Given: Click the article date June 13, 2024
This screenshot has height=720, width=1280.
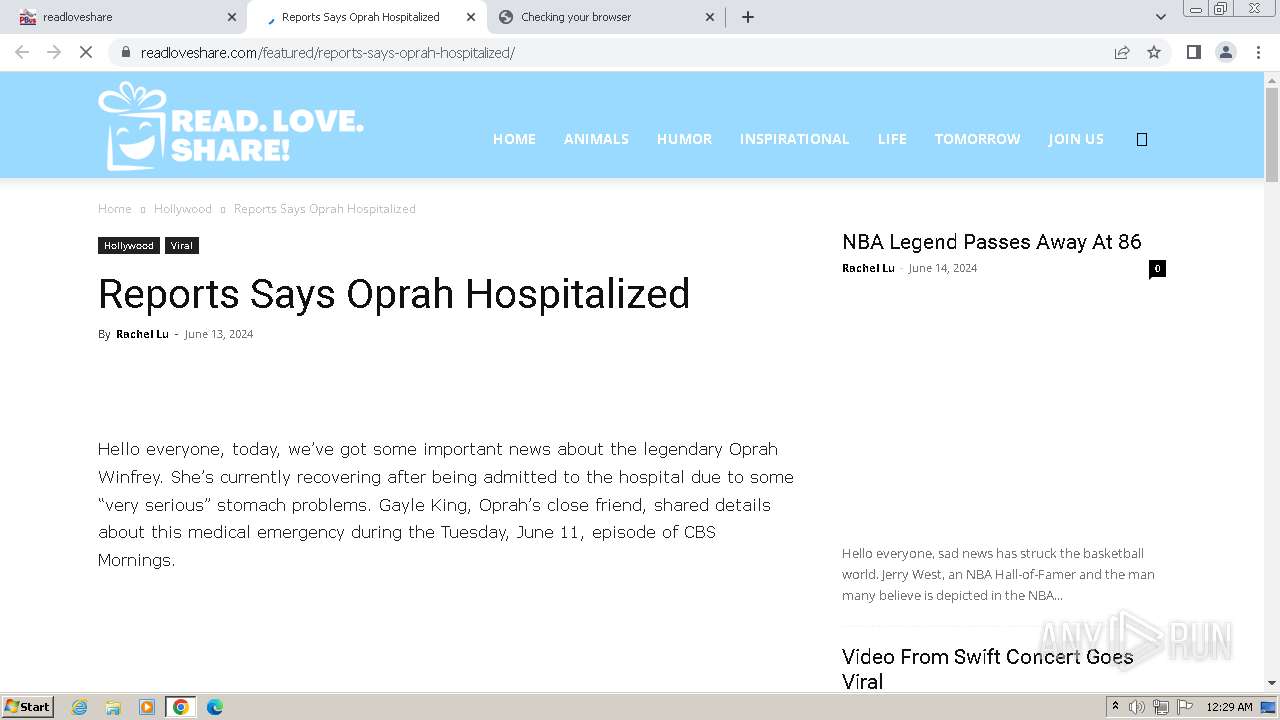Looking at the screenshot, I should click(219, 334).
